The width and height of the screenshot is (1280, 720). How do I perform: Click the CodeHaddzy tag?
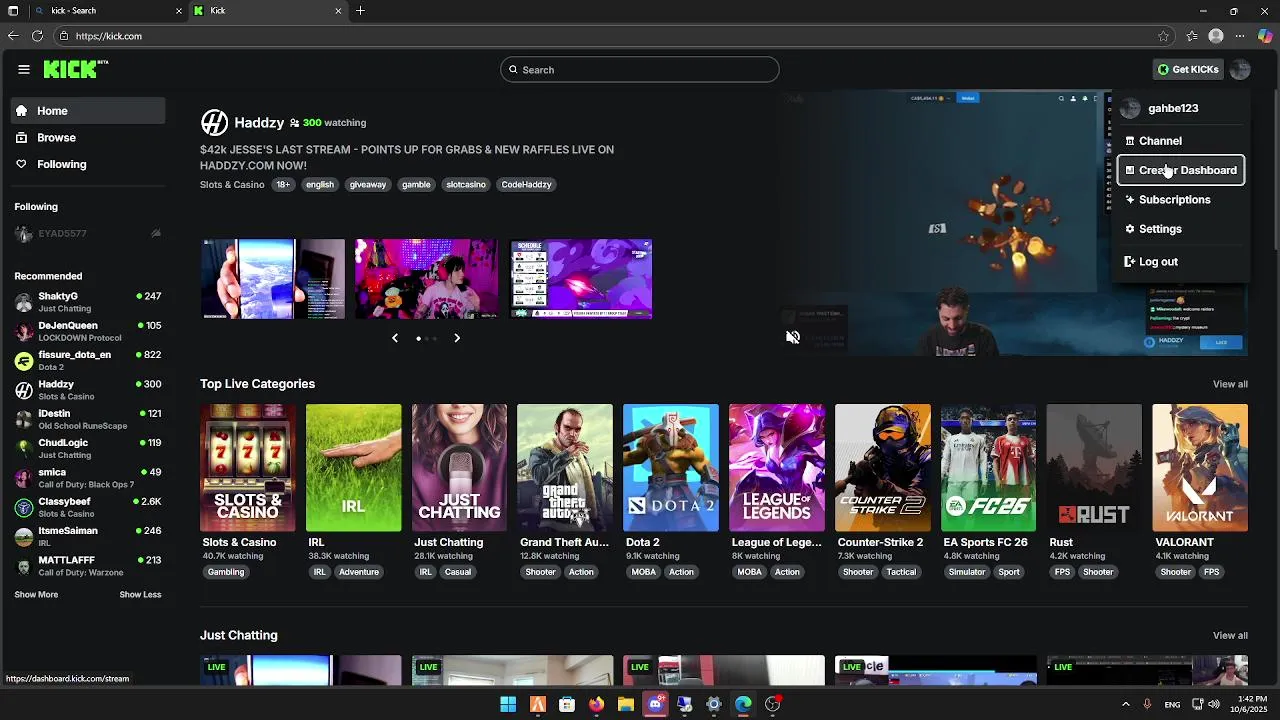(527, 185)
